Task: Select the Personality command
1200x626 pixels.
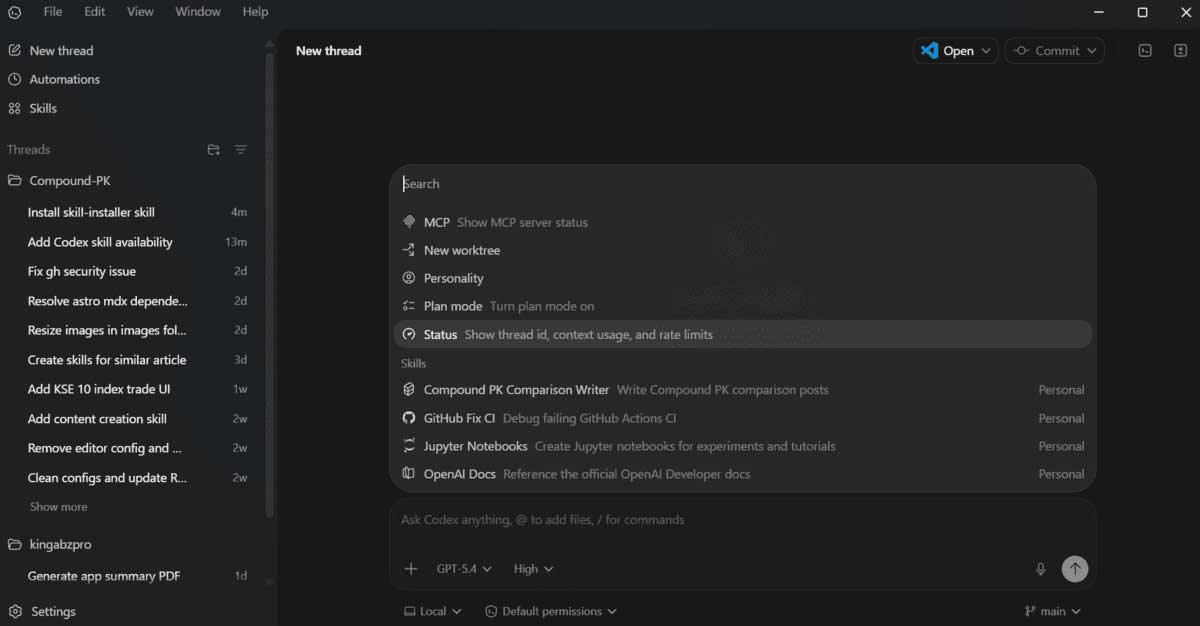Action: [x=742, y=278]
